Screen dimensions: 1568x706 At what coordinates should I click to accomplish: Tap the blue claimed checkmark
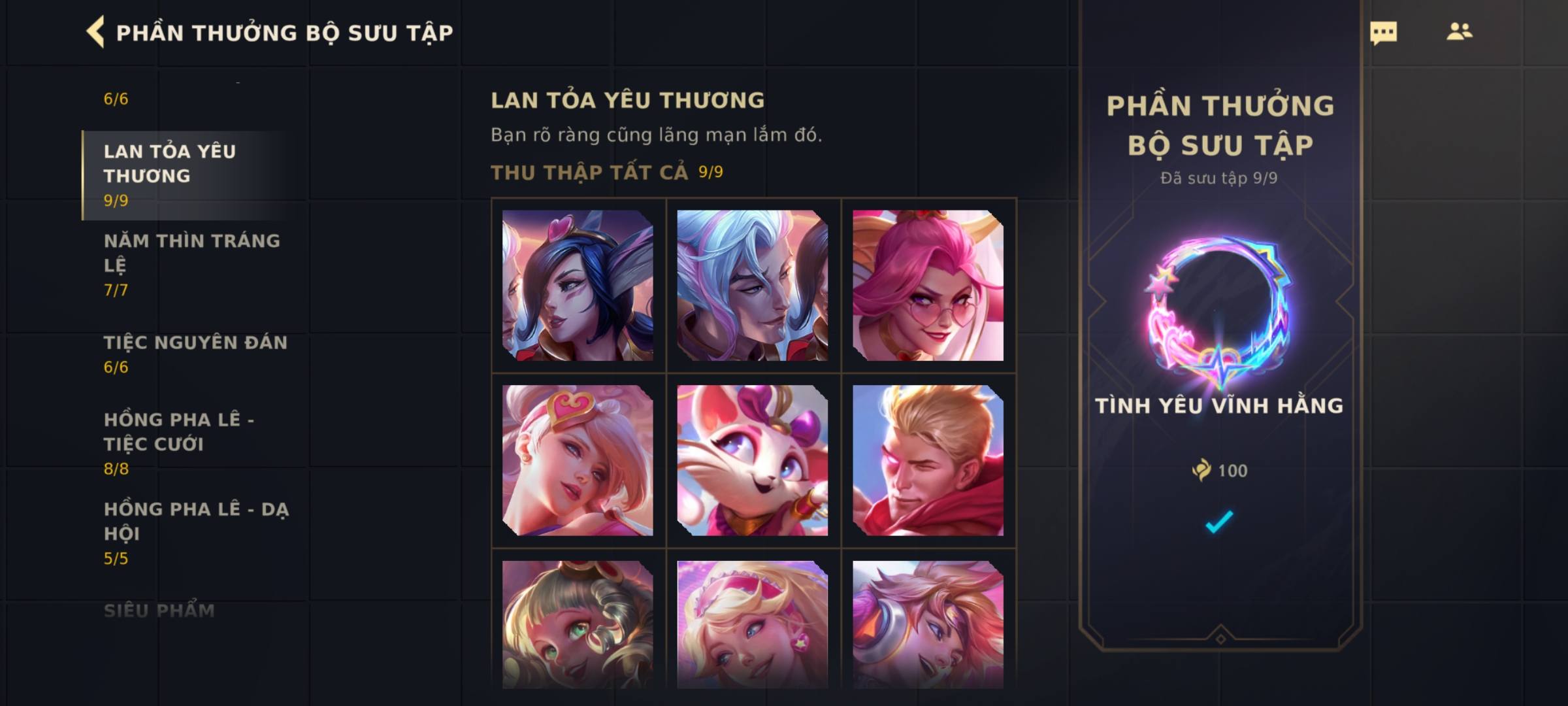point(1219,522)
